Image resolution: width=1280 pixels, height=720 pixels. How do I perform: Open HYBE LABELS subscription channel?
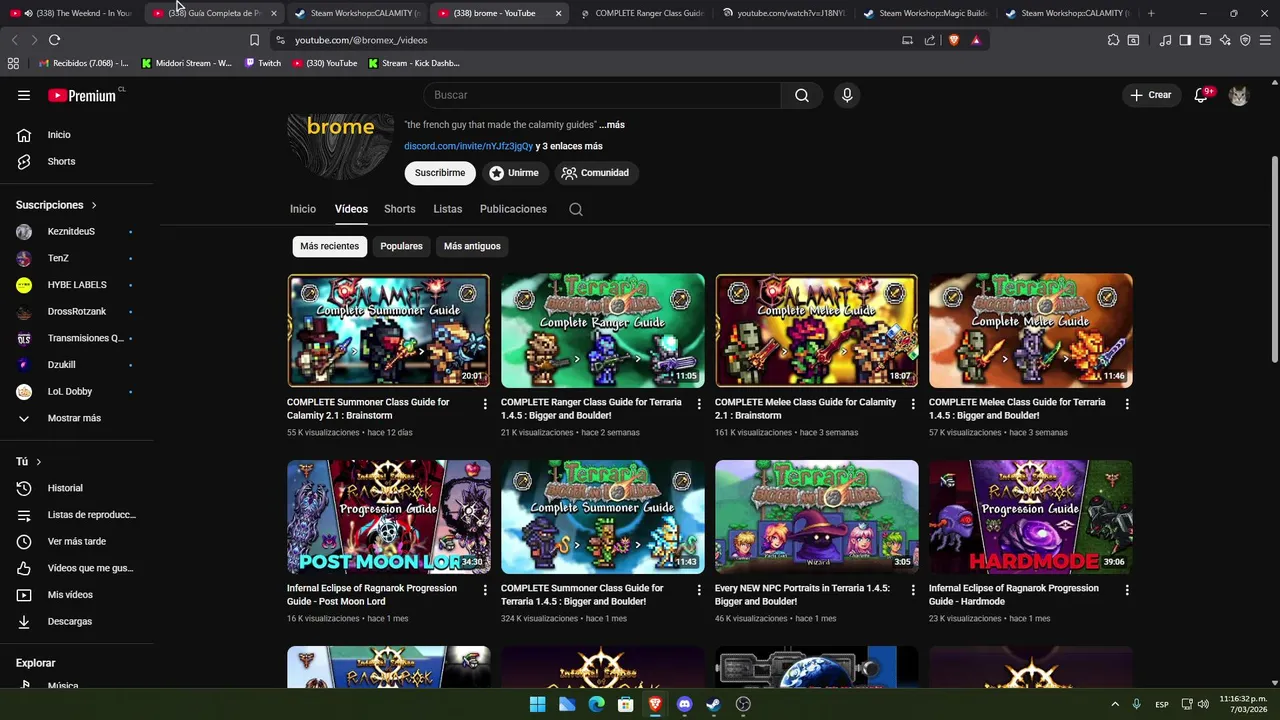76,285
